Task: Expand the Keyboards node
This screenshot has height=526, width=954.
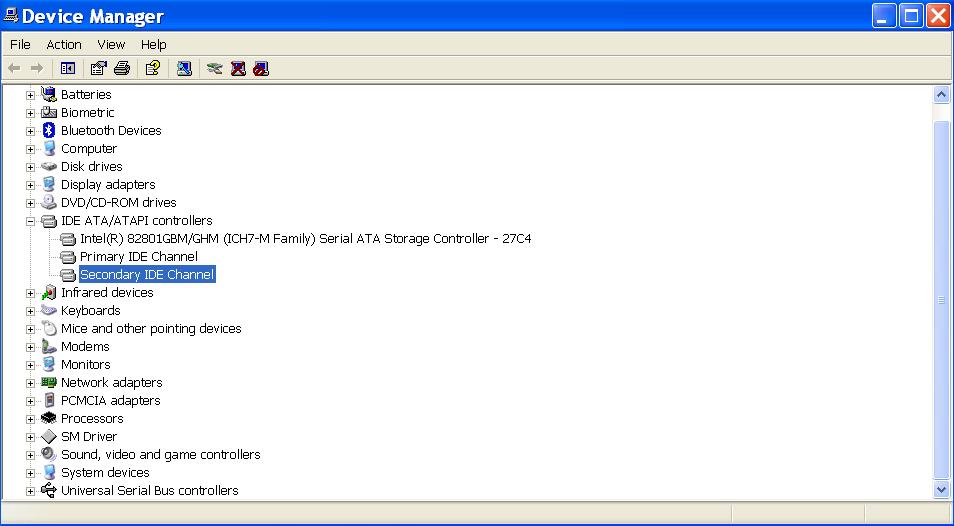Action: (x=30, y=311)
